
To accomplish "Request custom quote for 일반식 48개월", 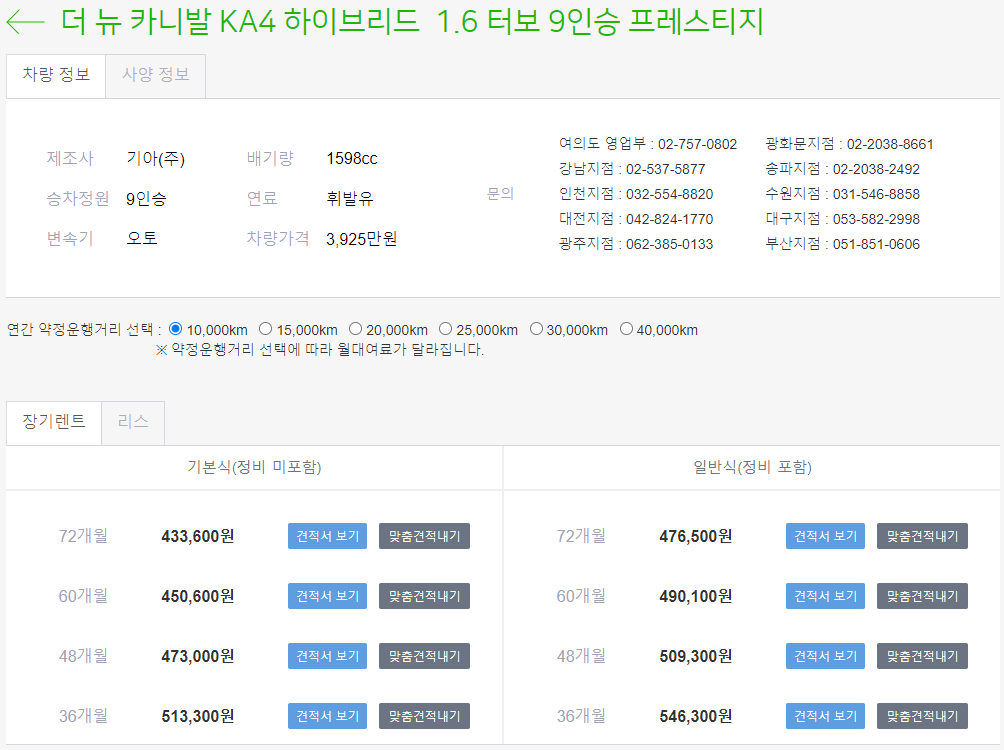I will click(922, 656).
